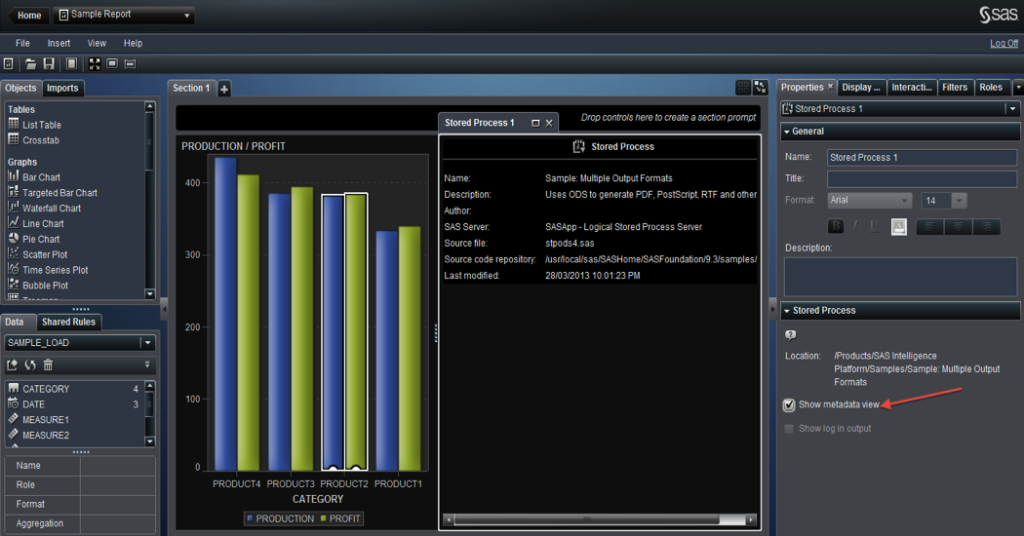Open the Arial font dropdown

[904, 200]
